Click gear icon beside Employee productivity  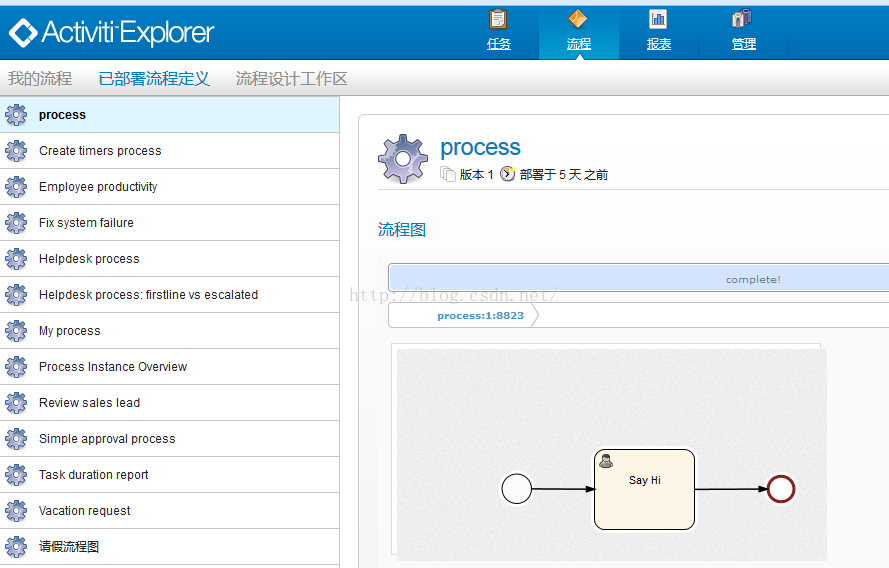tap(16, 186)
